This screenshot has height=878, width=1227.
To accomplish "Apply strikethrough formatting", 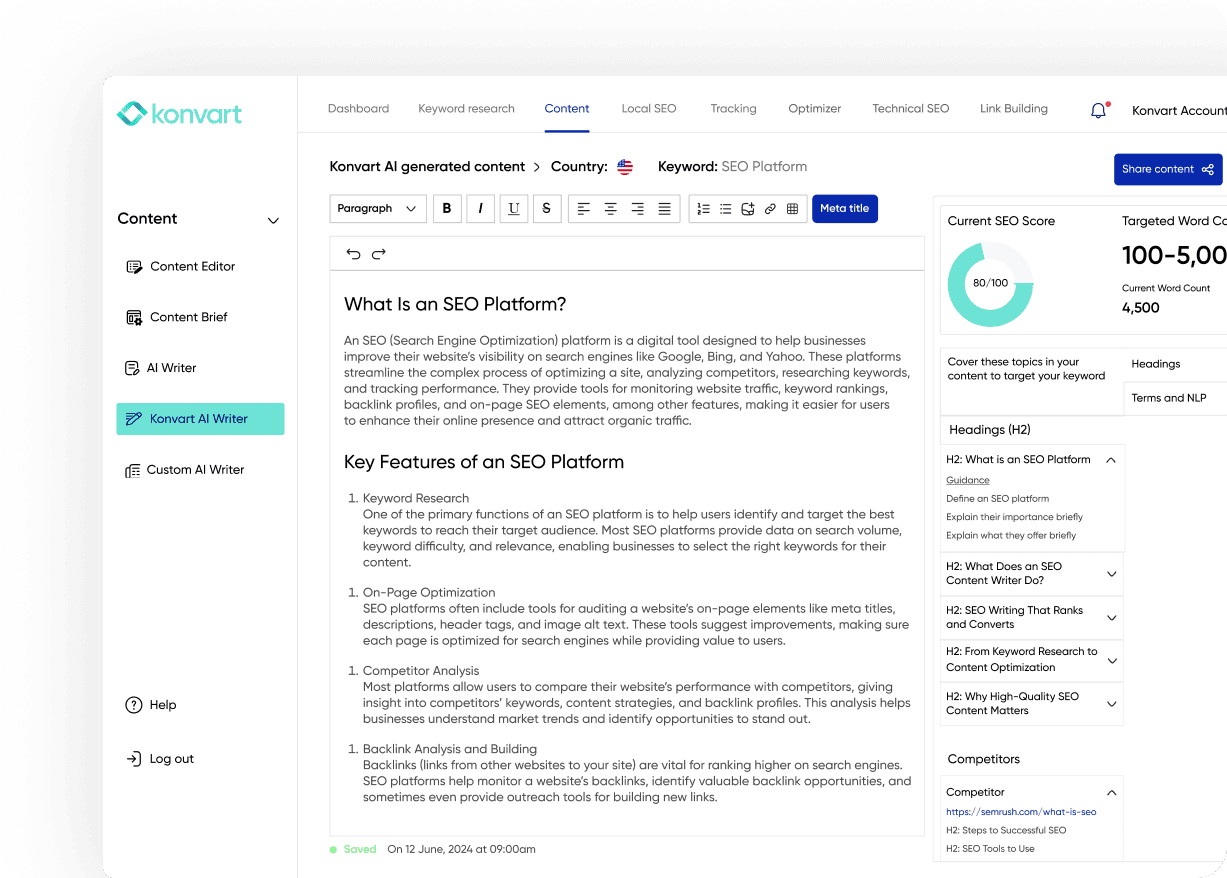I will click(547, 208).
